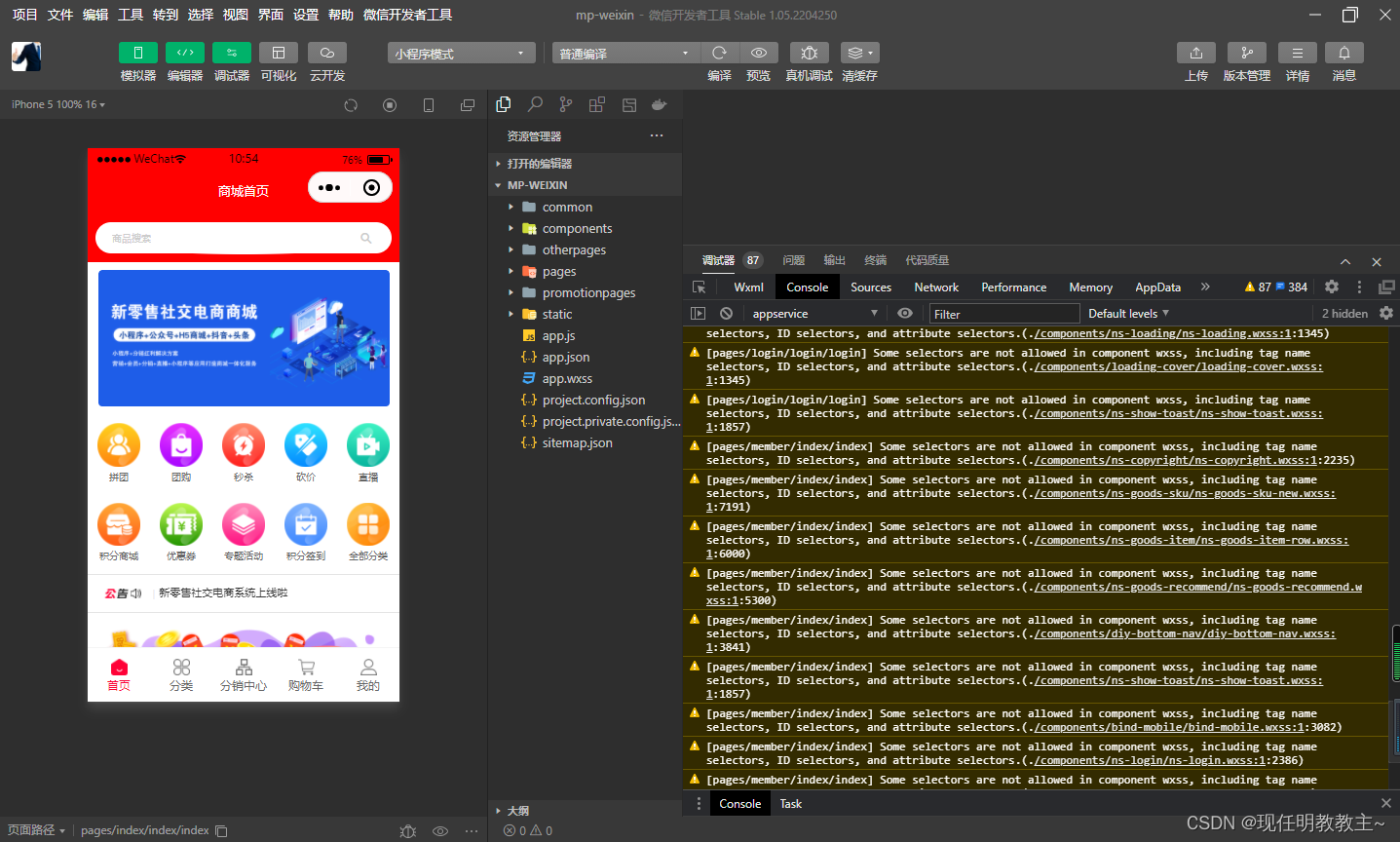
Task: Open the app.wxss file
Action: [x=585, y=378]
